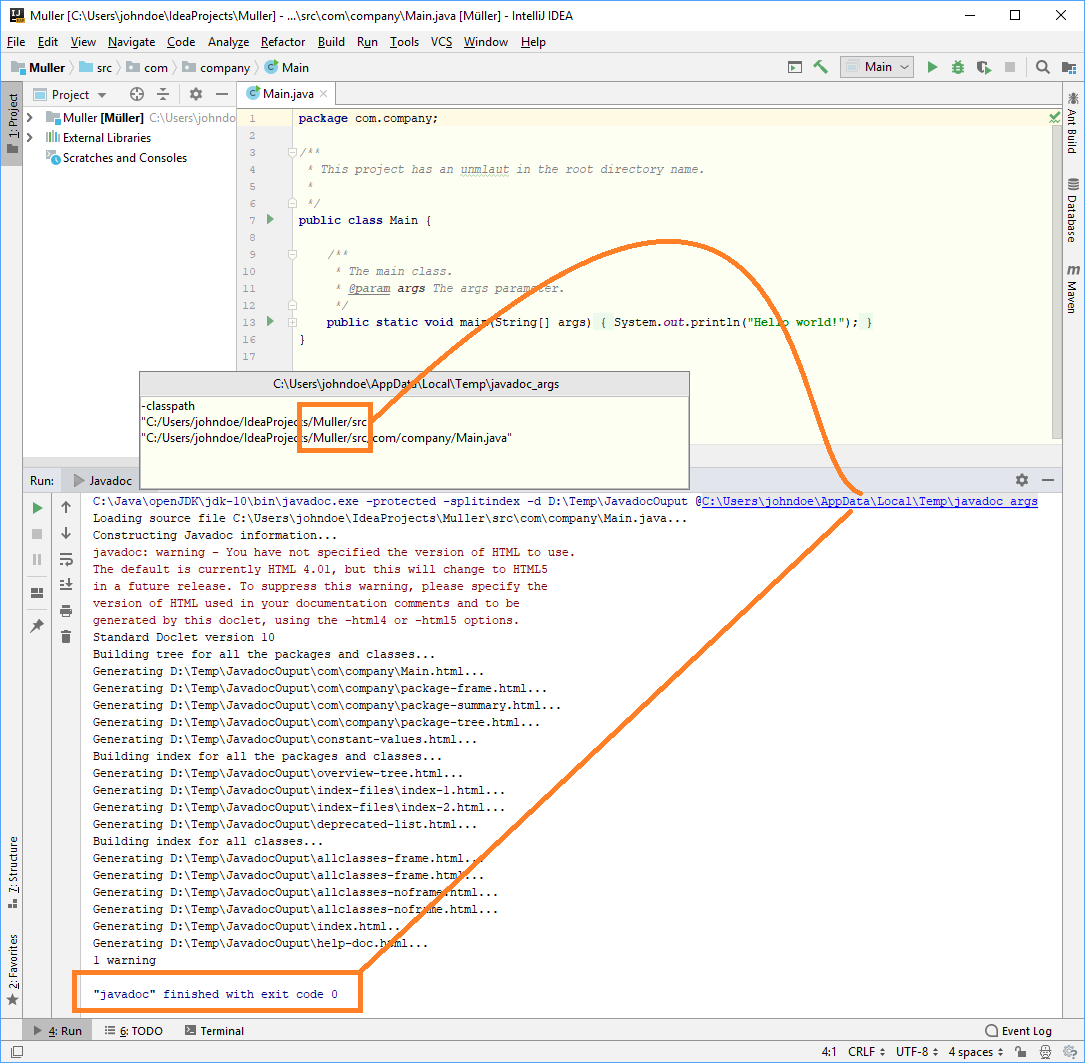1085x1063 pixels.
Task: Toggle soft-wrap in the Run console
Action: click(65, 559)
